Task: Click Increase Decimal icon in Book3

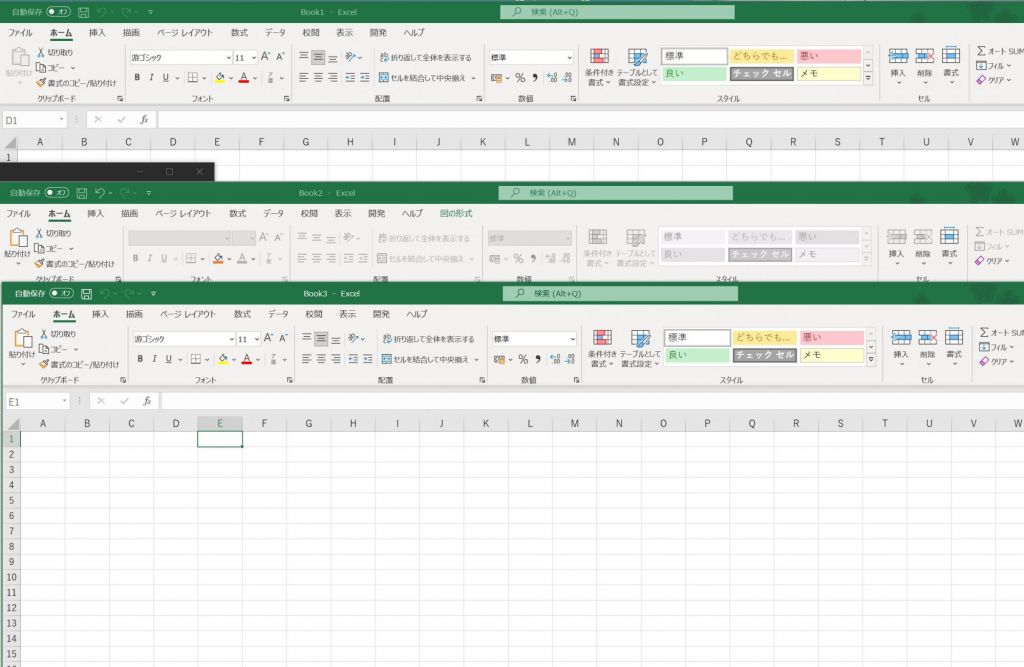Action: [x=554, y=359]
